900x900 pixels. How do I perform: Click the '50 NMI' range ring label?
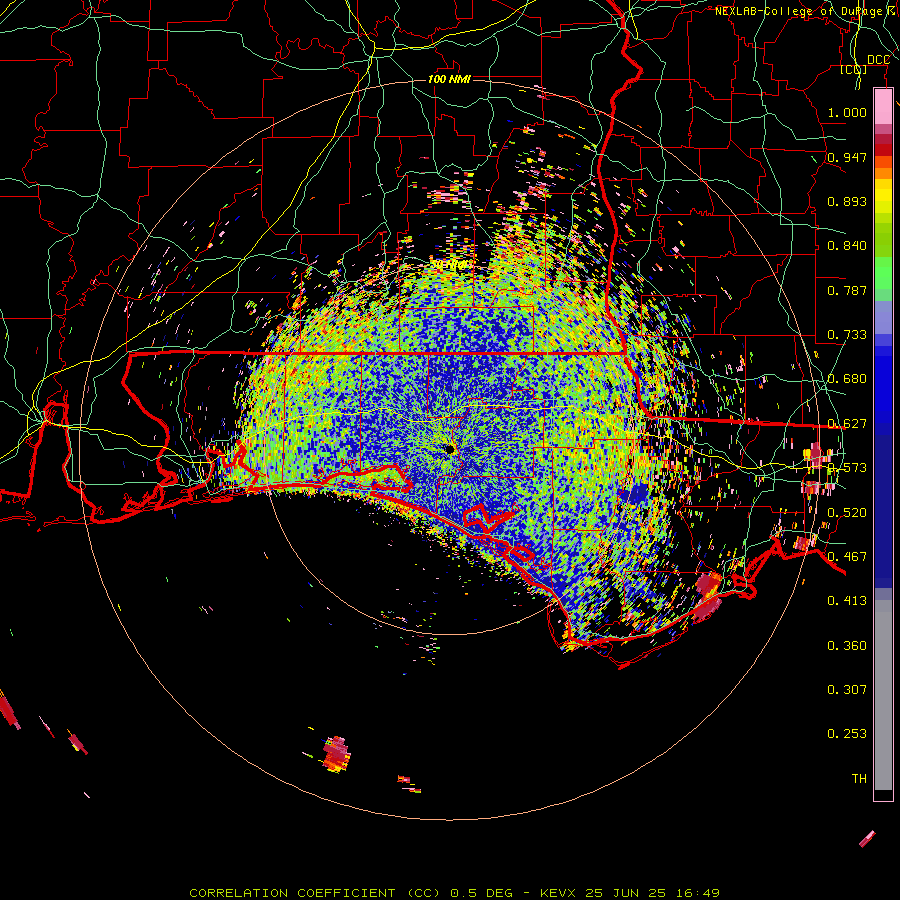click(450, 265)
